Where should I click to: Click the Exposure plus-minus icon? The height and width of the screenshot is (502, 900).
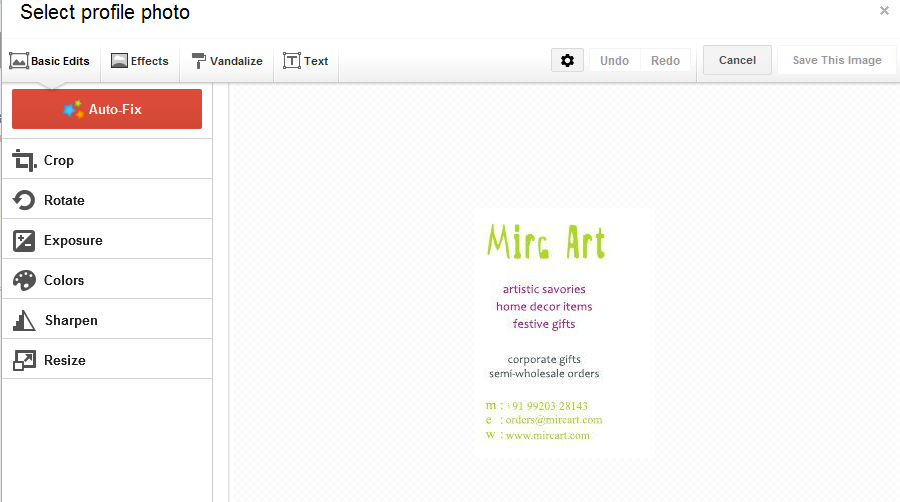24,241
